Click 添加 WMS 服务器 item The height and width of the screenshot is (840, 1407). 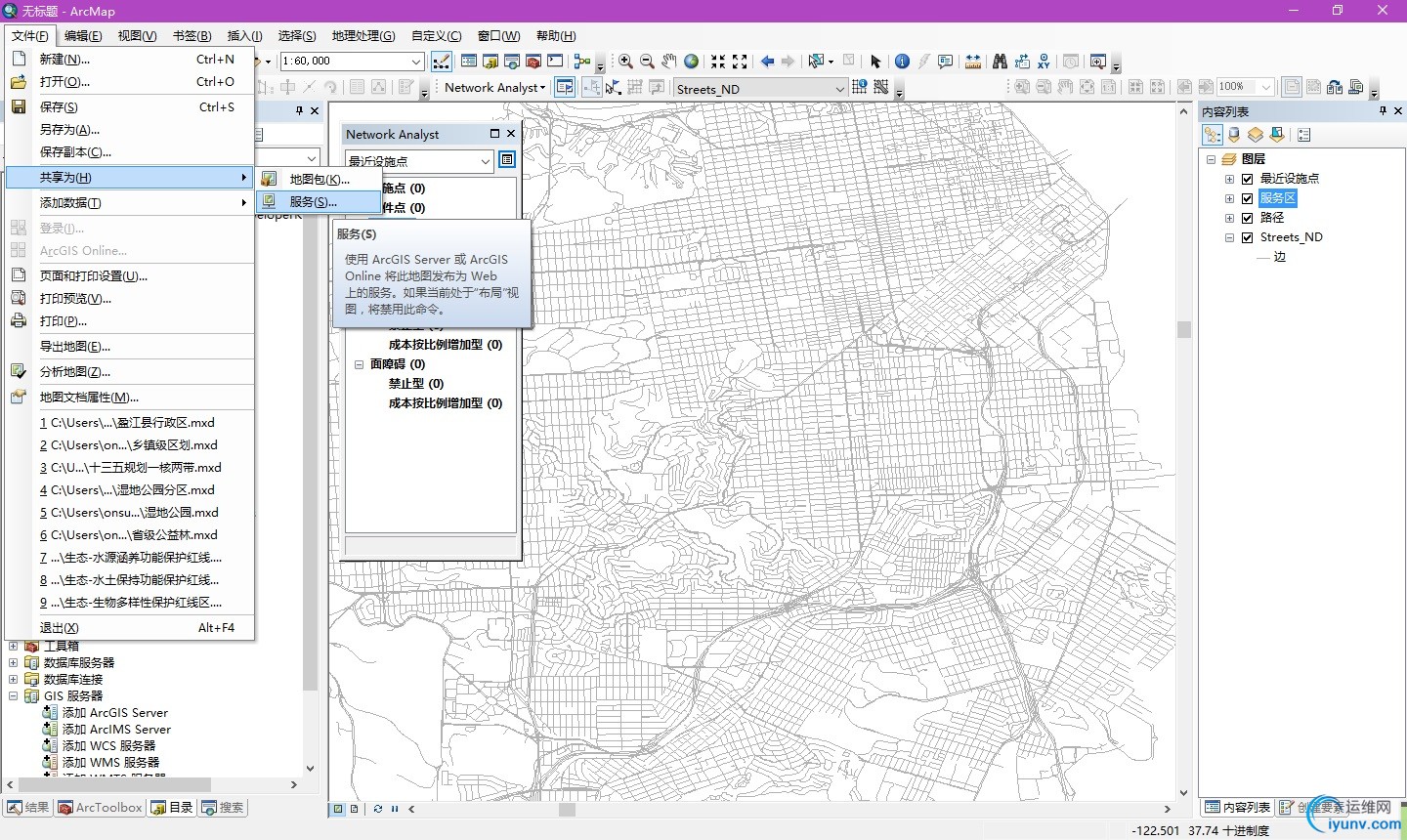click(102, 763)
